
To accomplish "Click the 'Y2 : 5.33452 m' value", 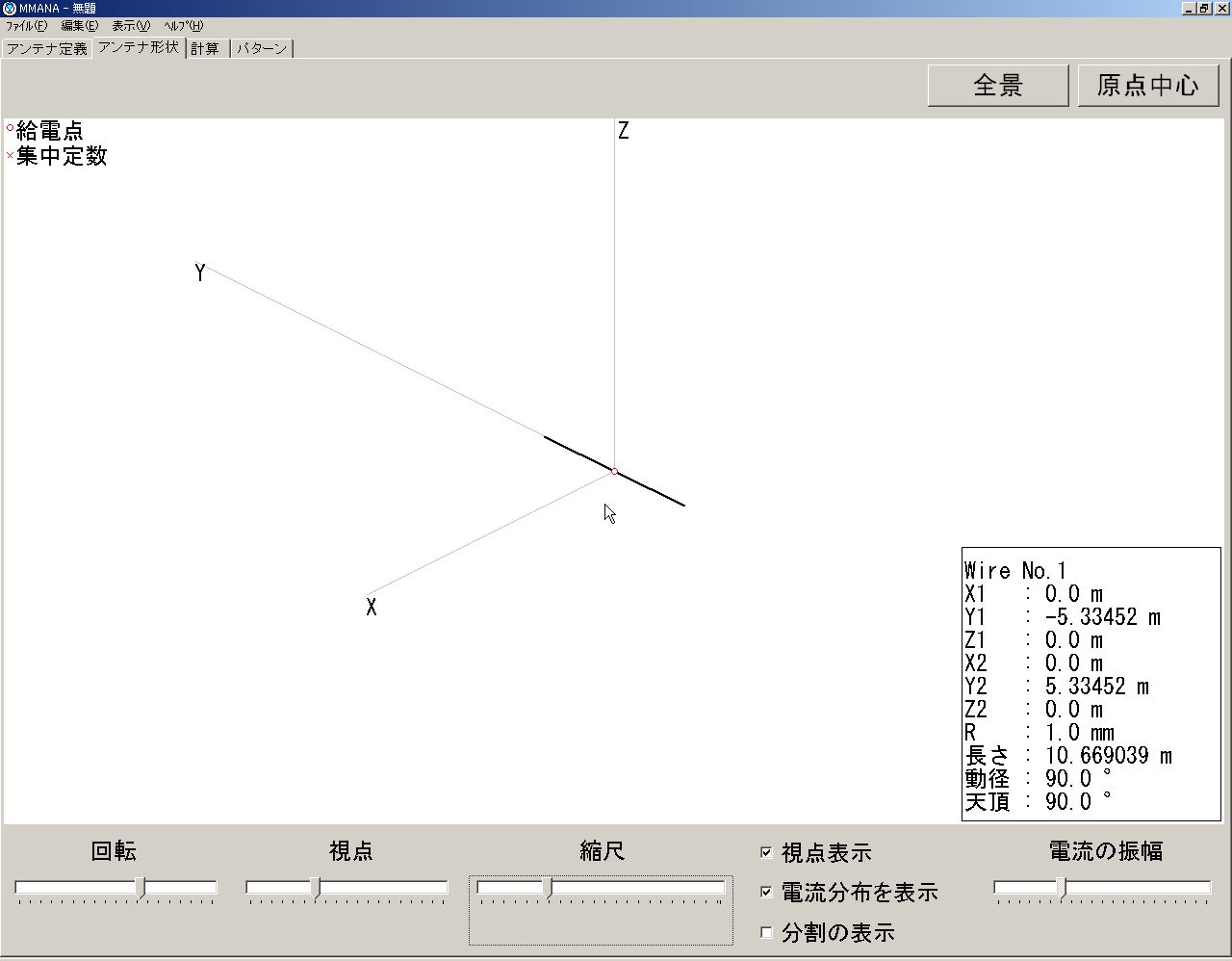I will click(1057, 687).
